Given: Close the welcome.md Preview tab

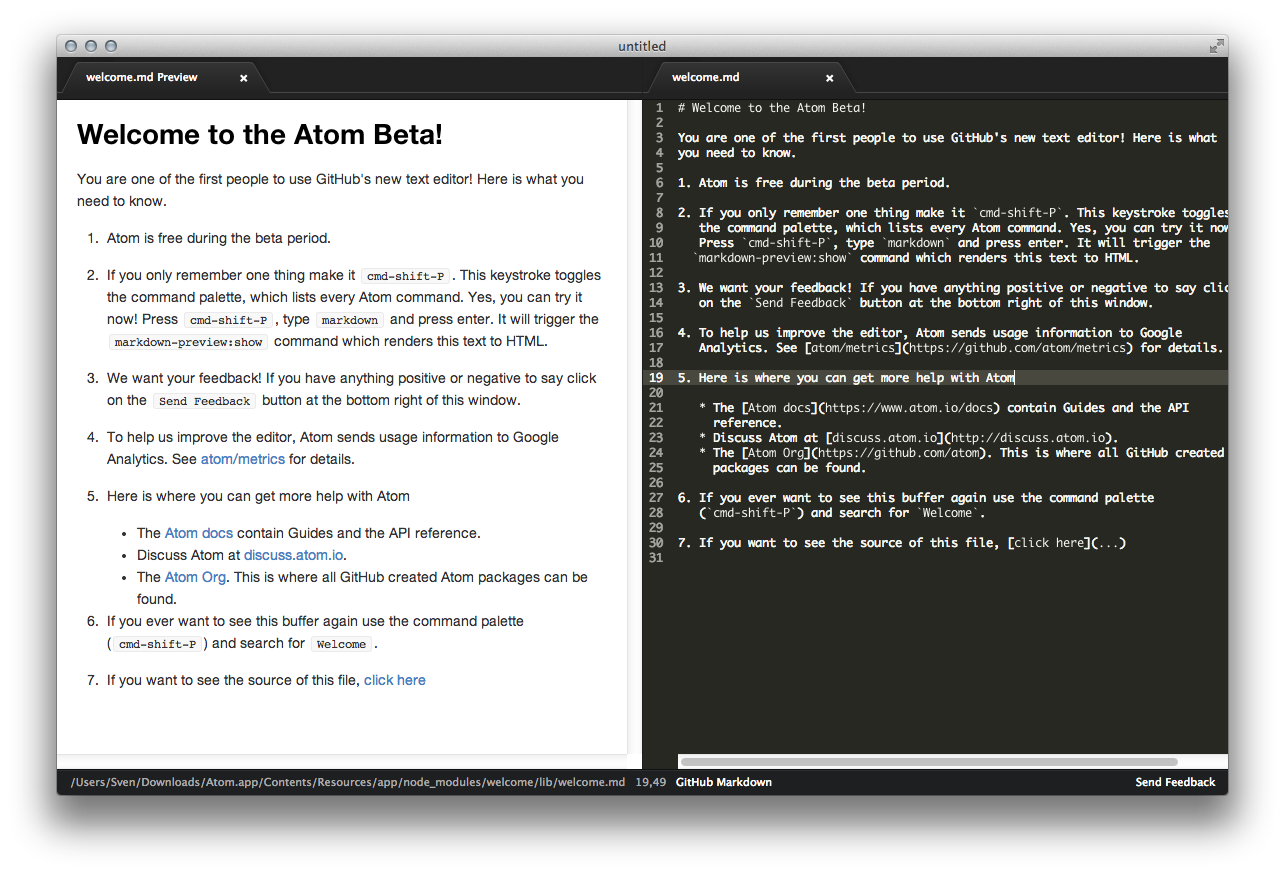Looking at the screenshot, I should tap(243, 78).
